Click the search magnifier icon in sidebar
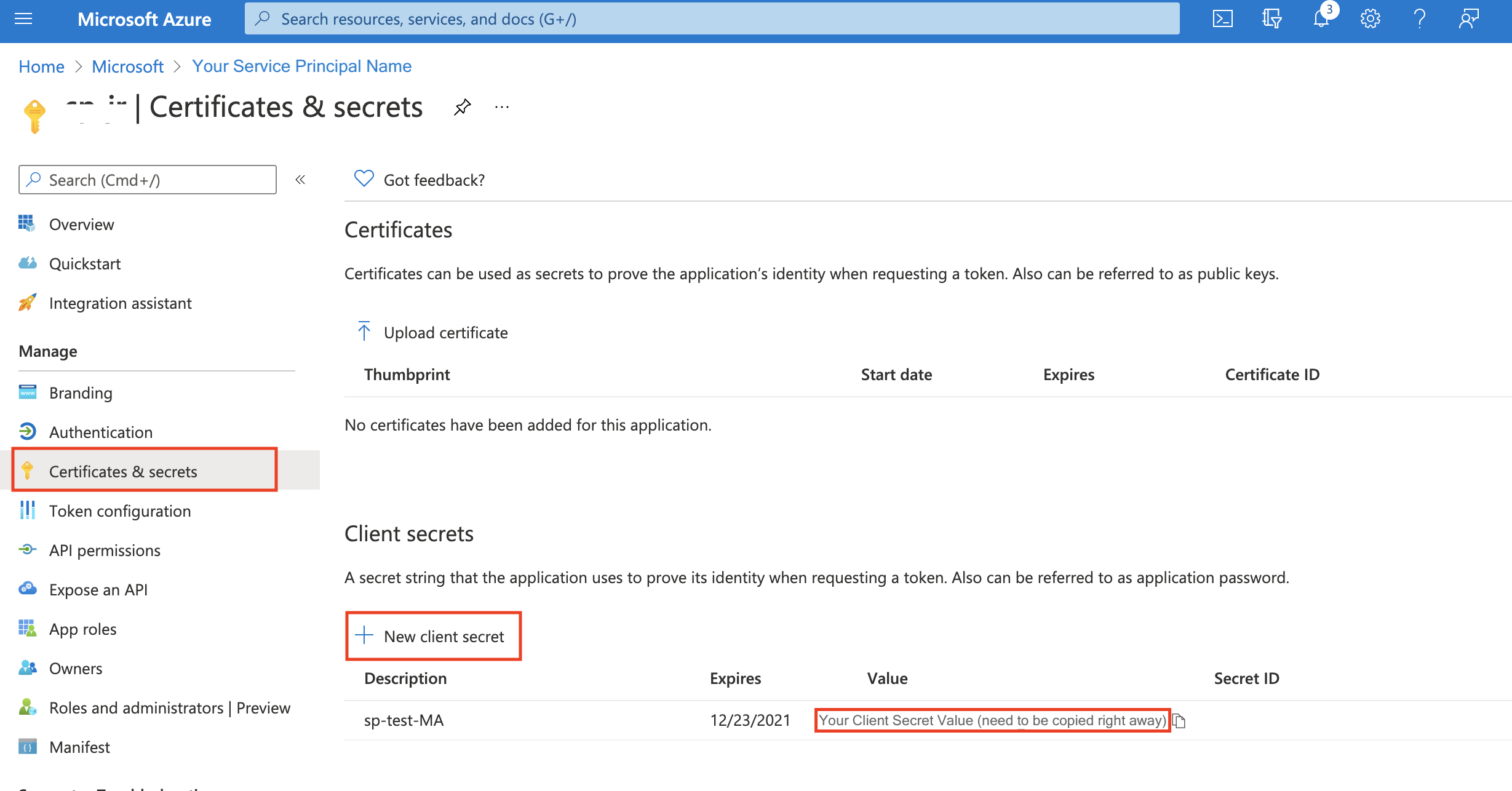Viewport: 1512px width, 791px height. (34, 180)
